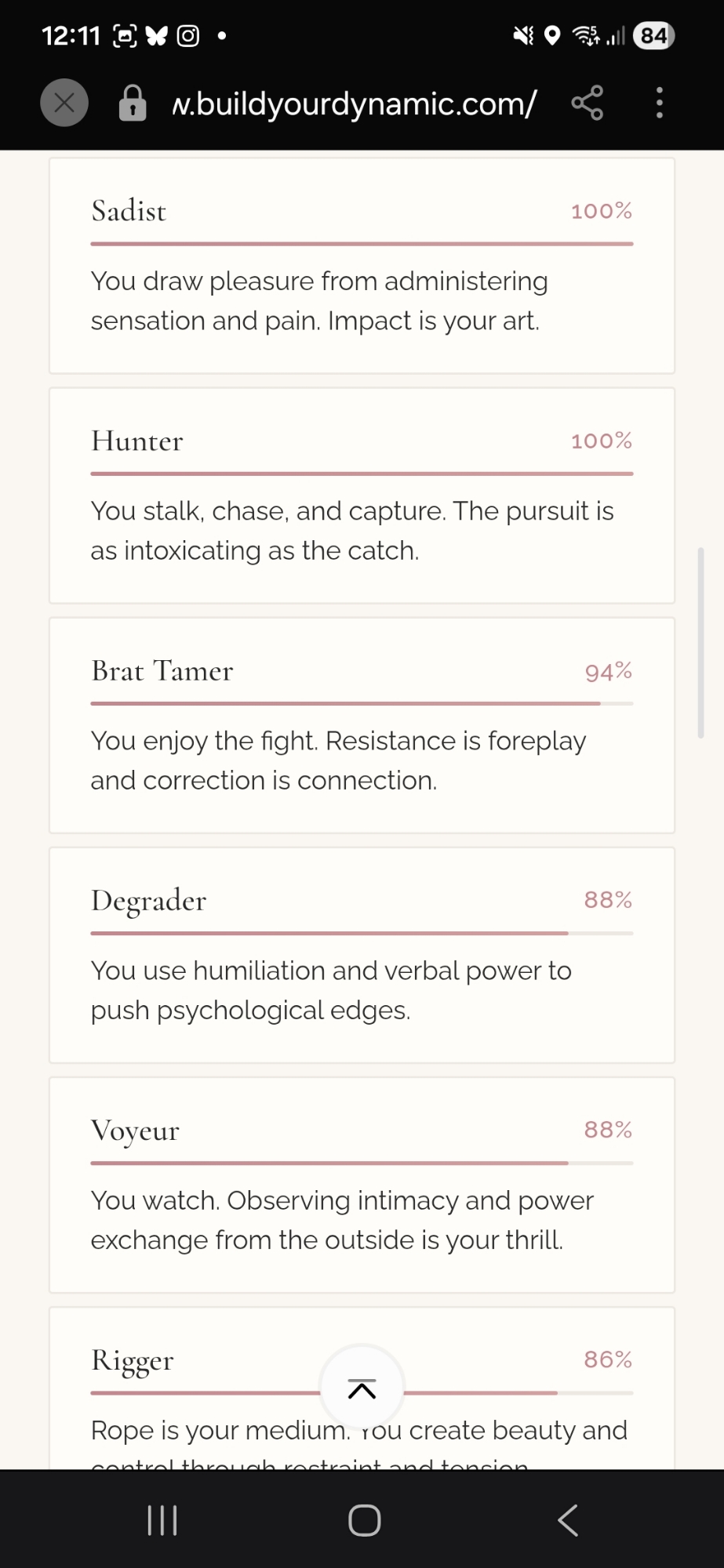724x1568 pixels.
Task: Tap the buildyourdynamic.com URL field
Action: [354, 103]
